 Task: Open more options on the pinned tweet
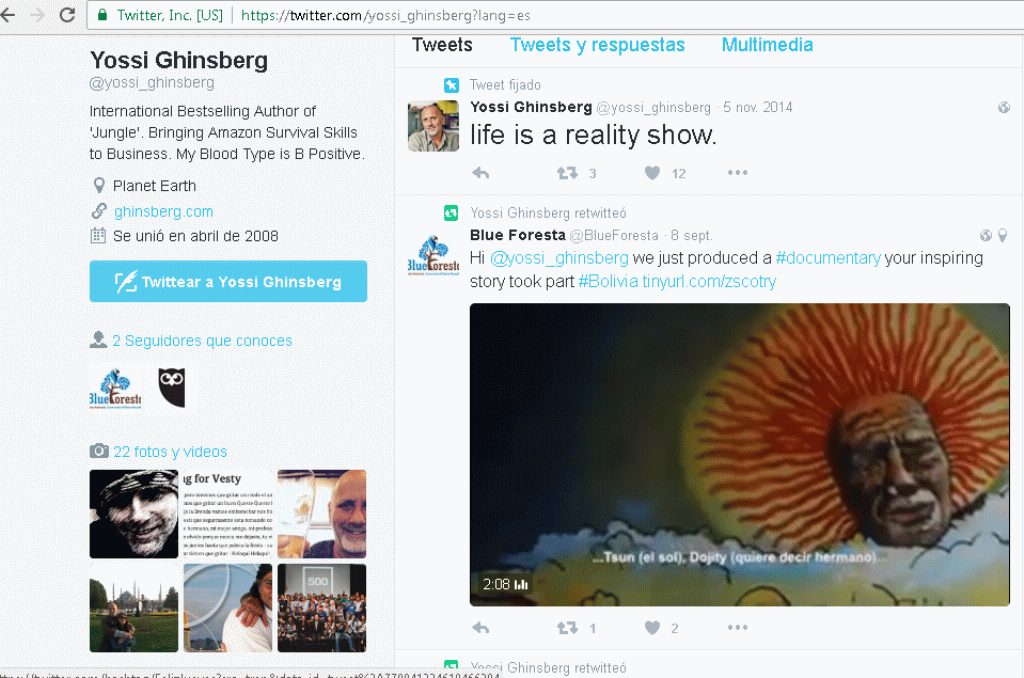tap(737, 172)
